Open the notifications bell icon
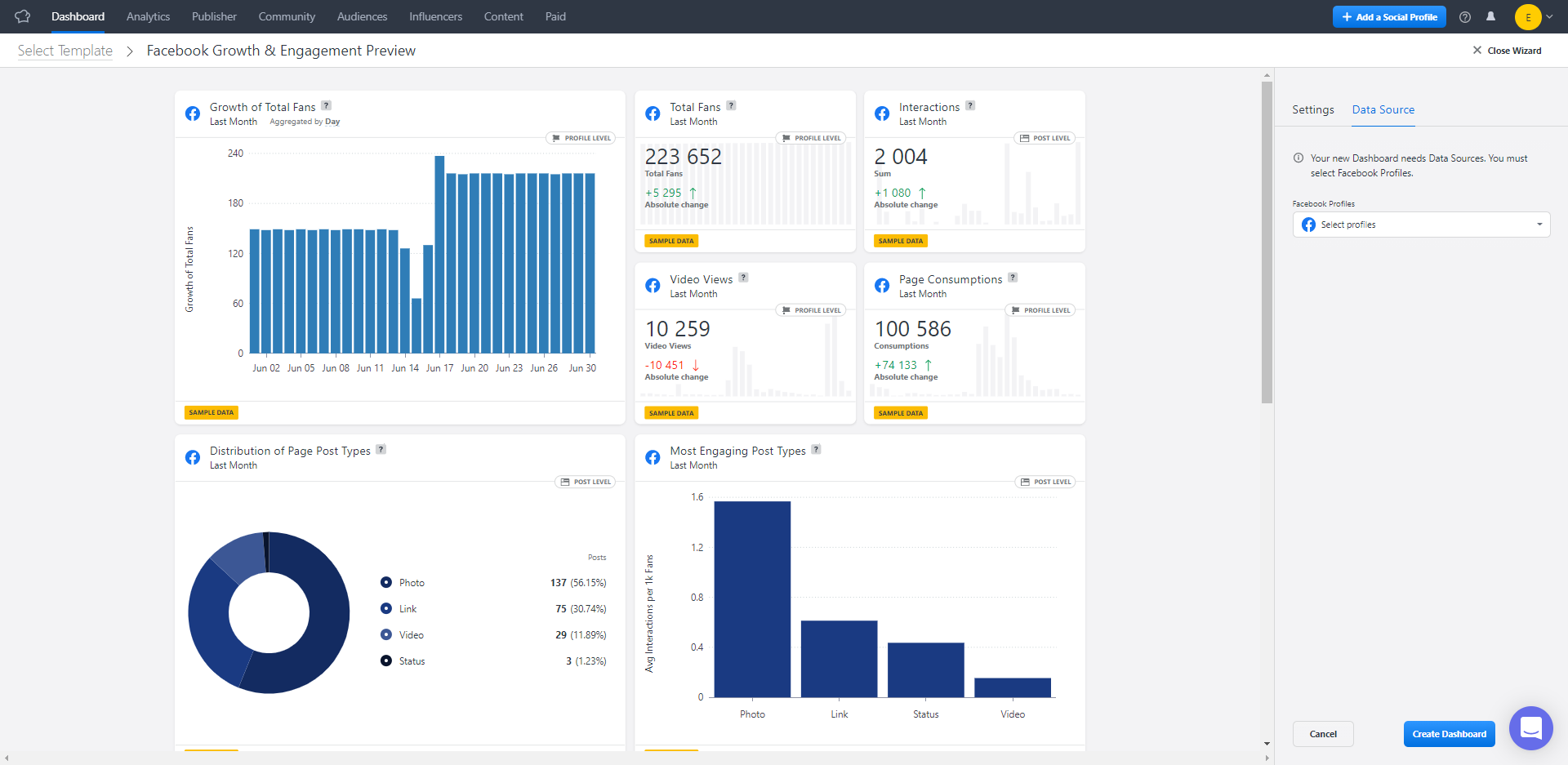 (1490, 16)
